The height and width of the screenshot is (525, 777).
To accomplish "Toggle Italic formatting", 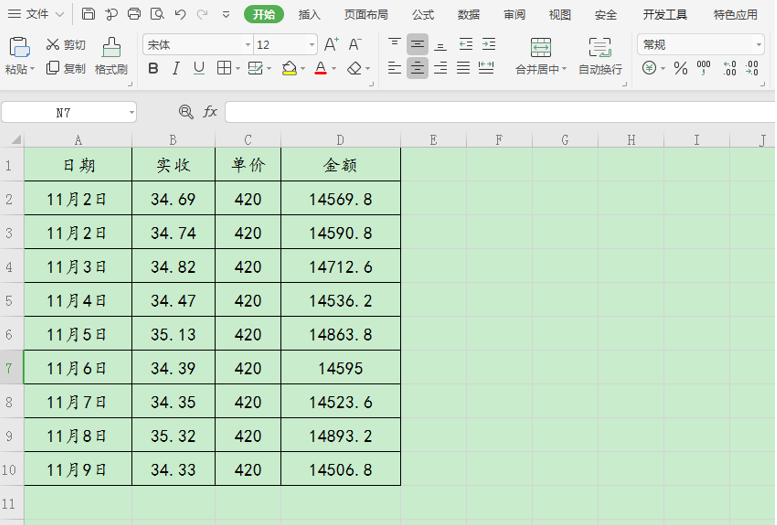I will 176,68.
